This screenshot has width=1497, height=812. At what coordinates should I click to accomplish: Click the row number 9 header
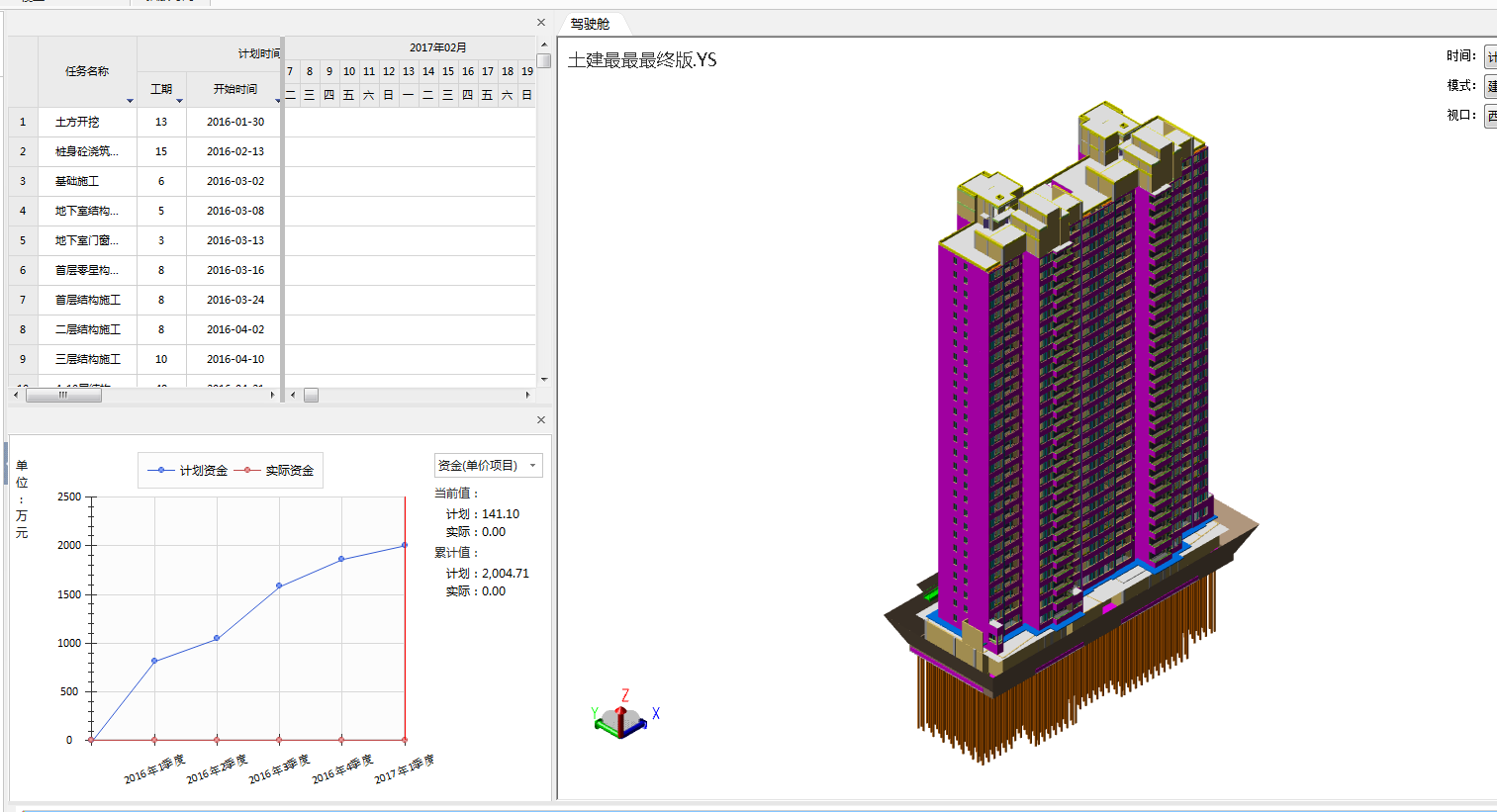tap(23, 359)
